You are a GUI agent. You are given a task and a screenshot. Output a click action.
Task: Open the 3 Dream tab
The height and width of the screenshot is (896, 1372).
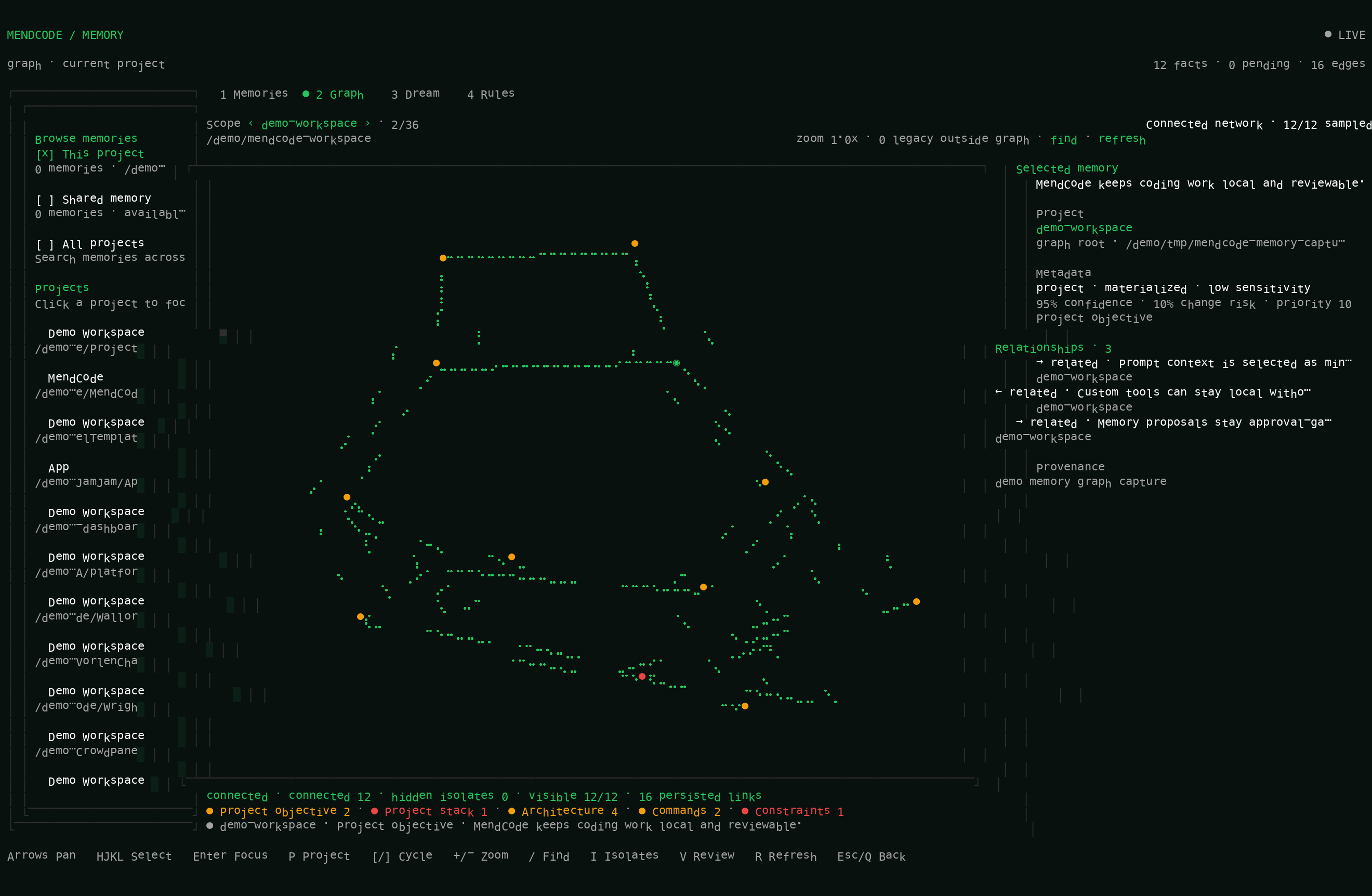click(x=415, y=94)
